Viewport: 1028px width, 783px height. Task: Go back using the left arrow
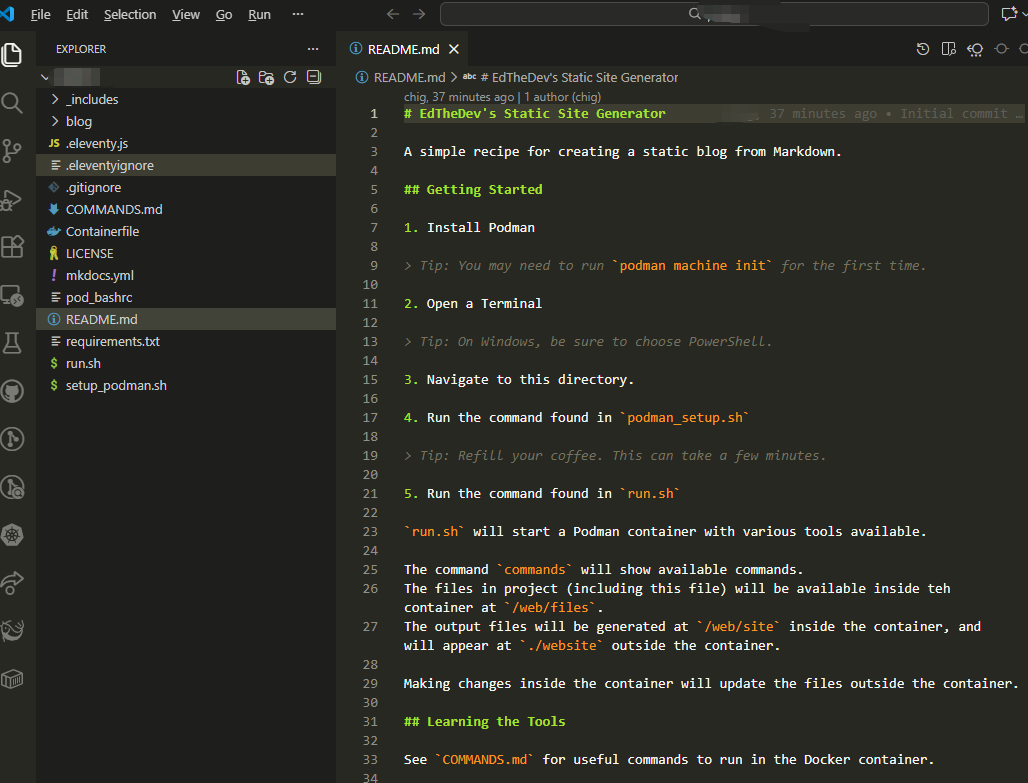click(393, 14)
